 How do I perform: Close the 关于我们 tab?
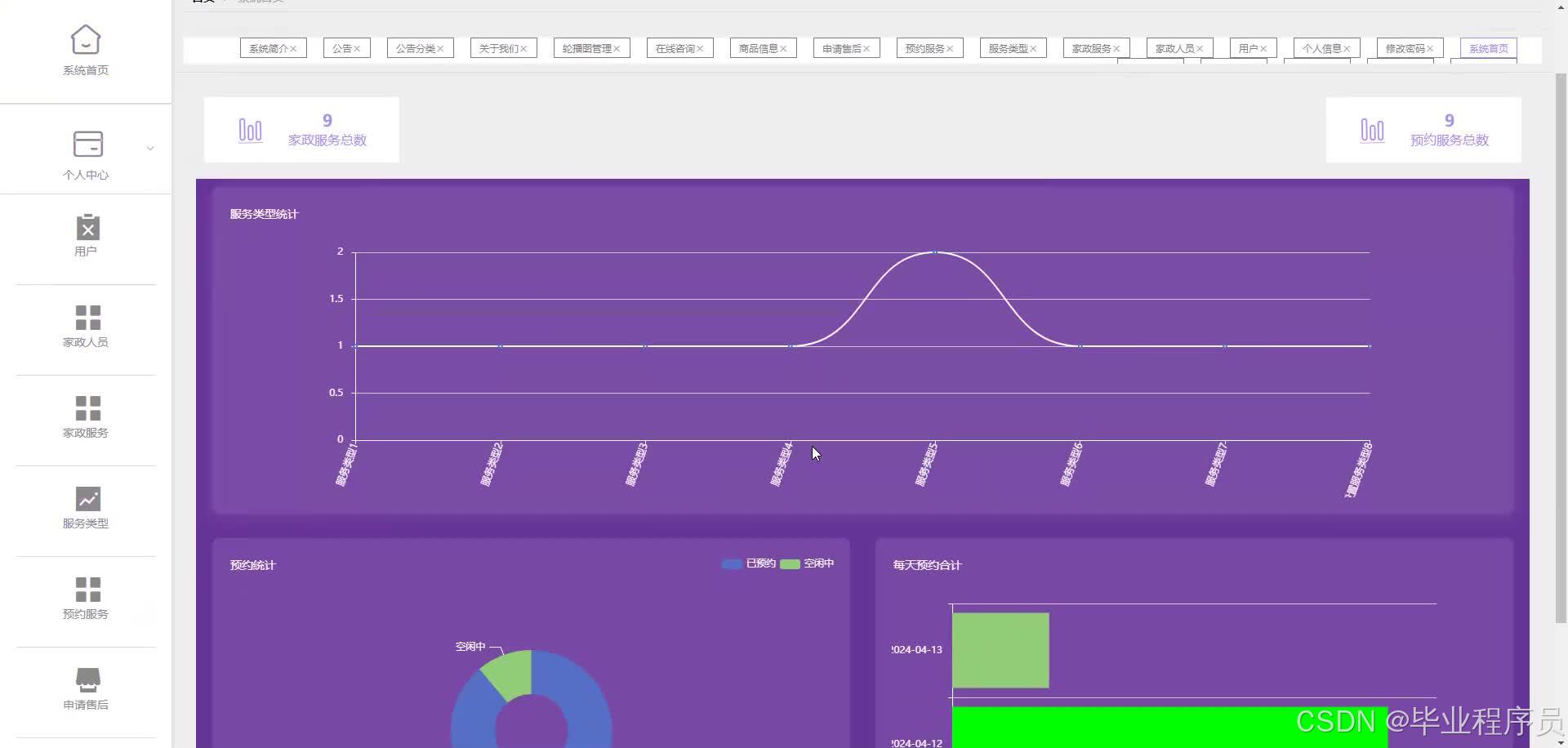click(x=523, y=49)
